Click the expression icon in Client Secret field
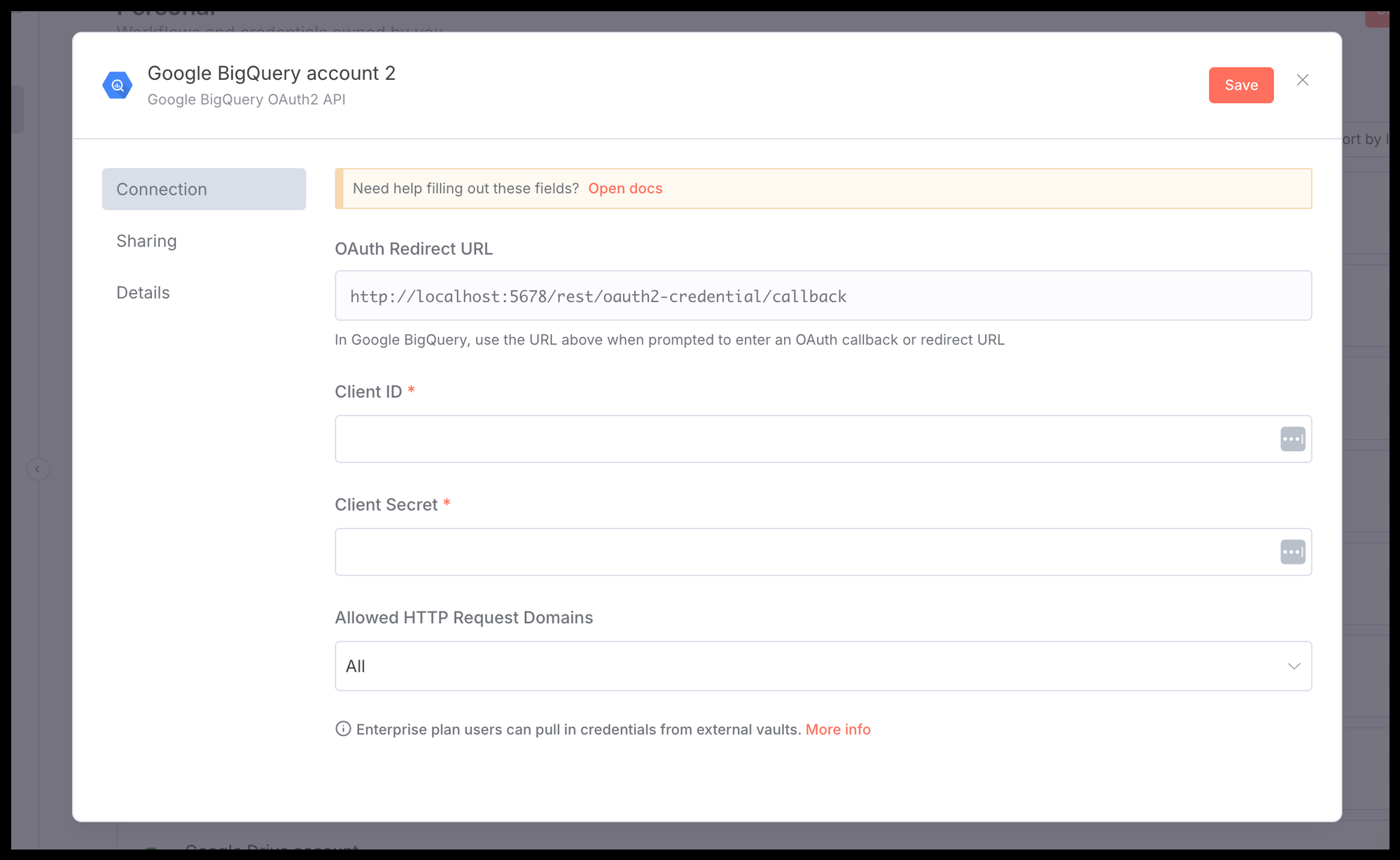1400x860 pixels. 1292,552
